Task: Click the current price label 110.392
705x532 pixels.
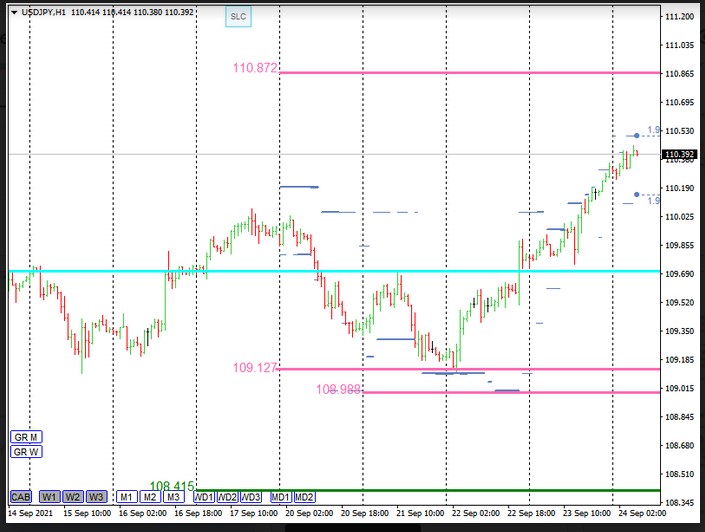Action: point(680,154)
